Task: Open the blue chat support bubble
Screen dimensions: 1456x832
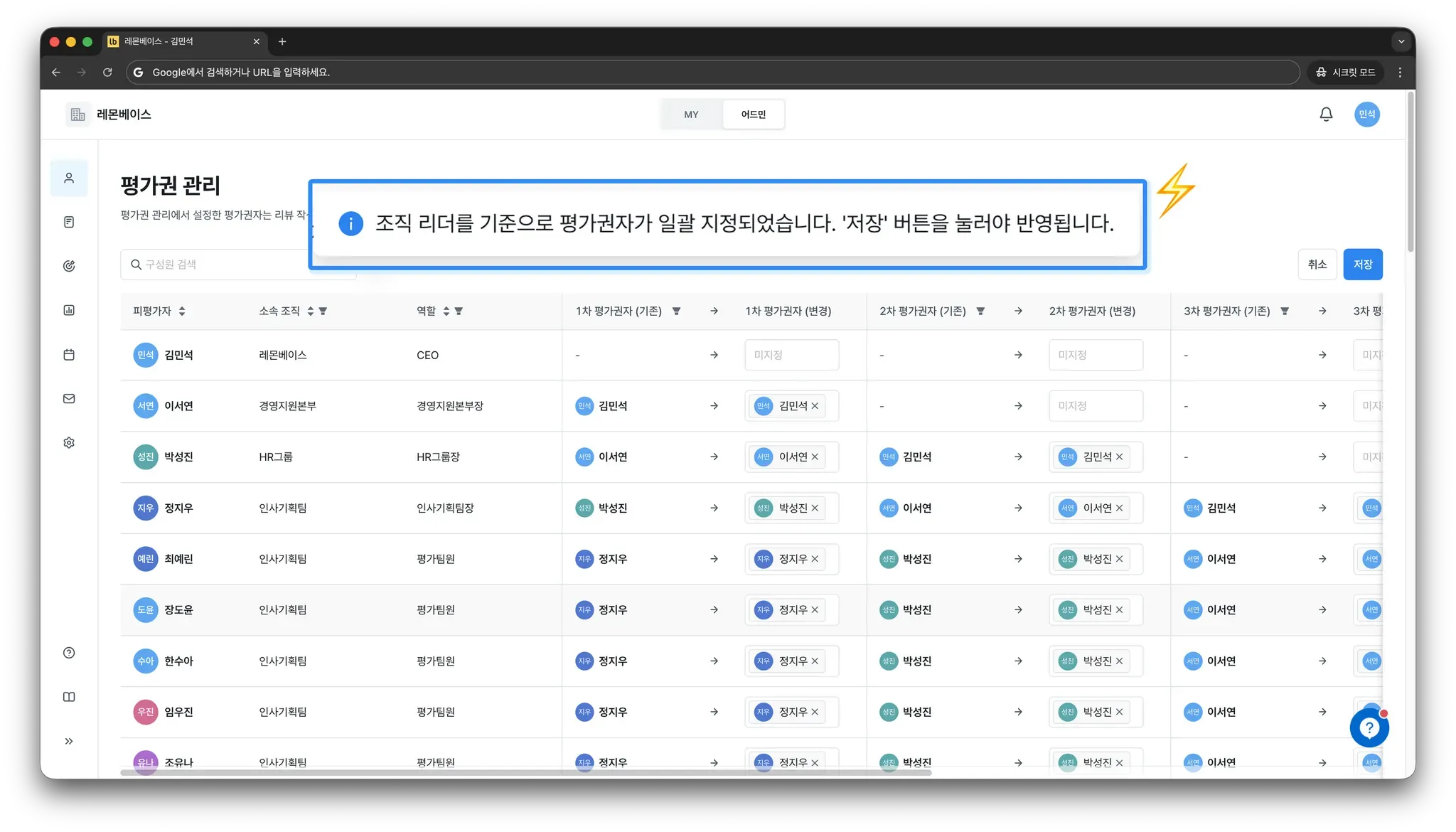Action: click(1369, 727)
